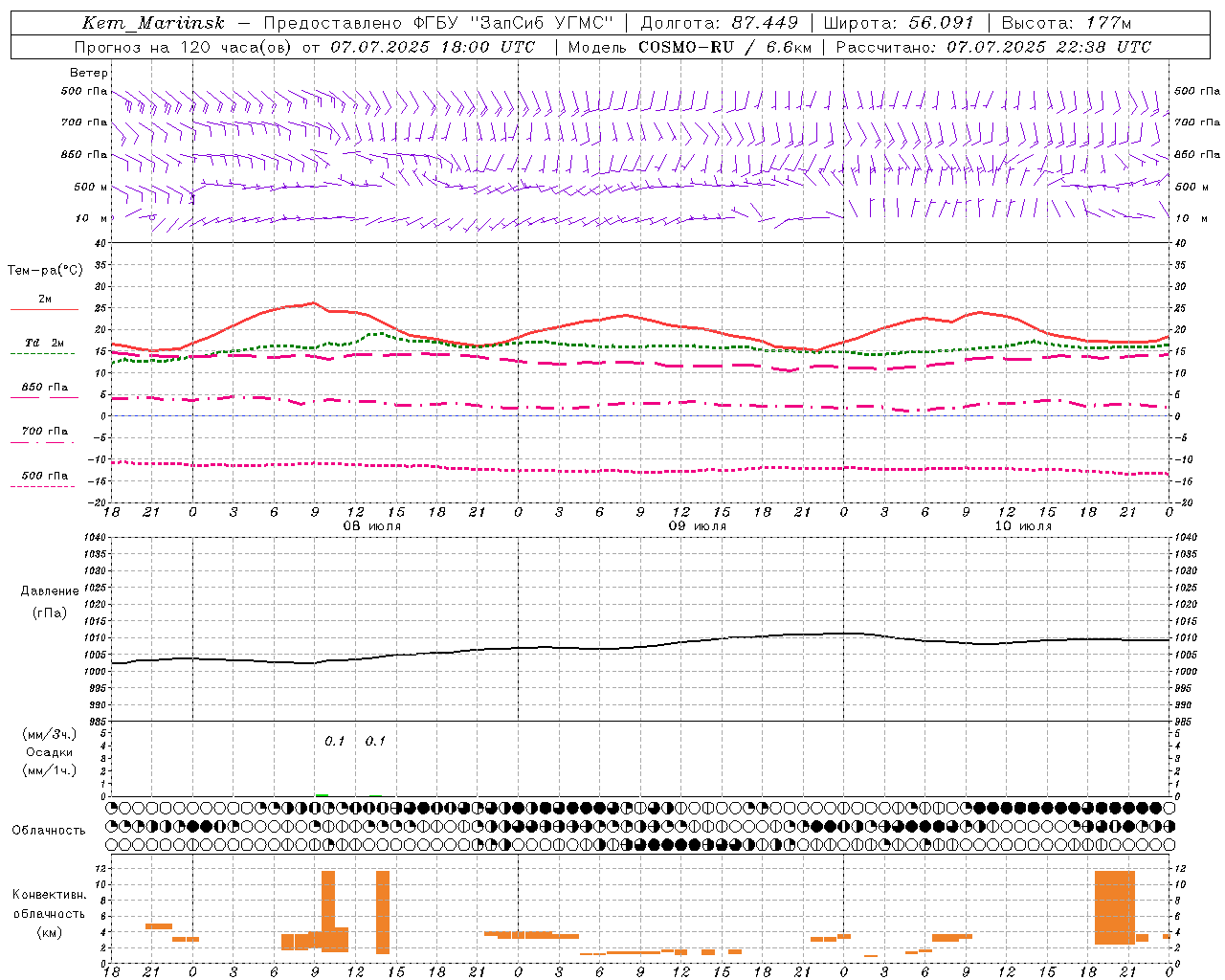Click the right pressure axis 985 label

[1185, 722]
